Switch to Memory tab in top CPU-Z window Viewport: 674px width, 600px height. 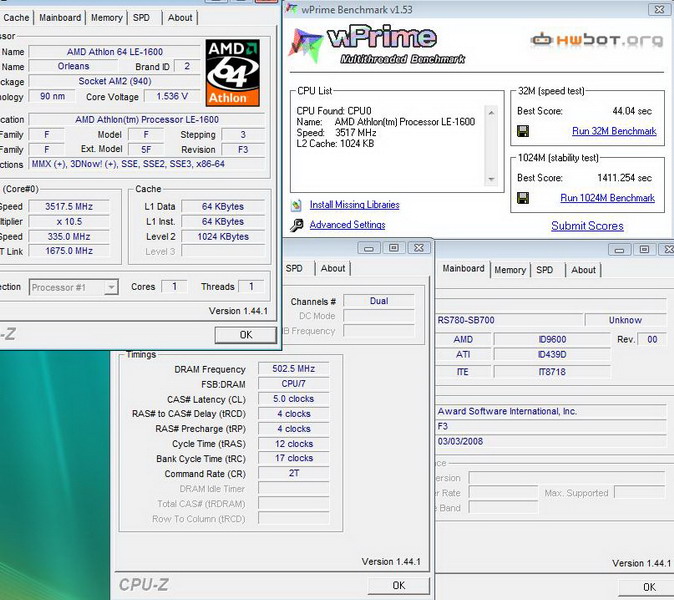107,18
